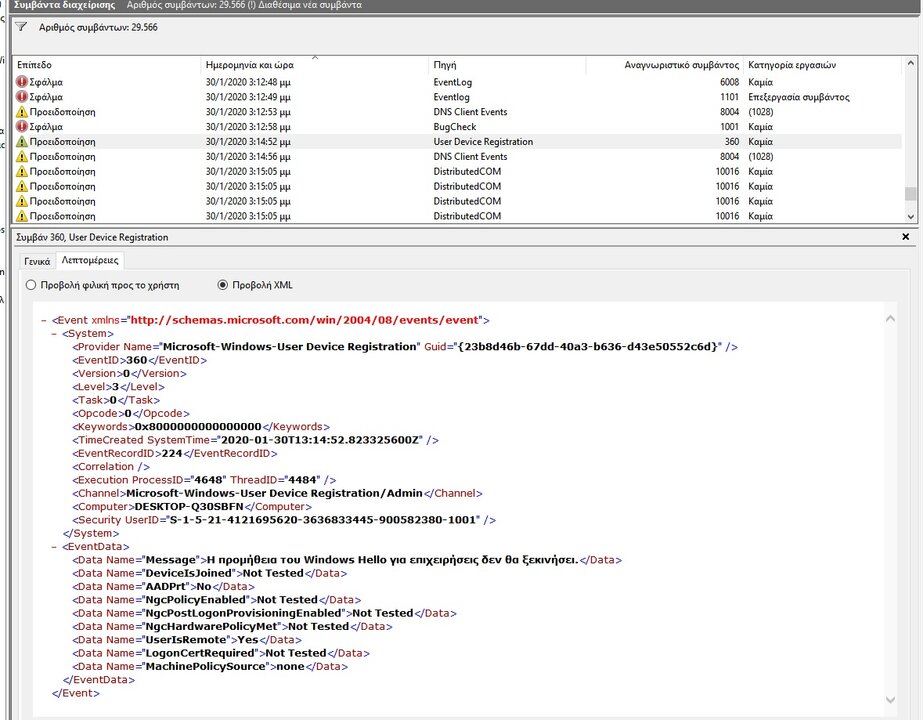Image resolution: width=923 pixels, height=720 pixels.
Task: Collapse the root Event XML node
Action: tap(44, 320)
